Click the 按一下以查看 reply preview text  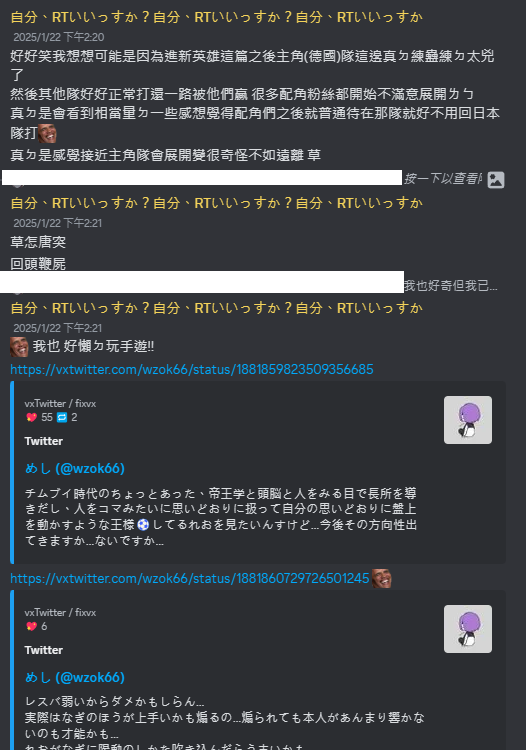click(x=443, y=178)
